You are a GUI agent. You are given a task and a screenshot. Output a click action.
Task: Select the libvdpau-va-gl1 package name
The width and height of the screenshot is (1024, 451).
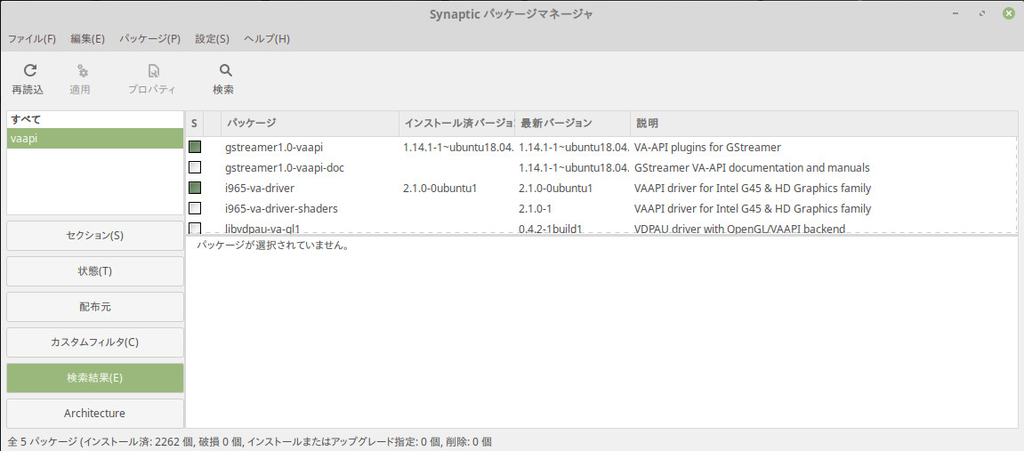pos(262,228)
